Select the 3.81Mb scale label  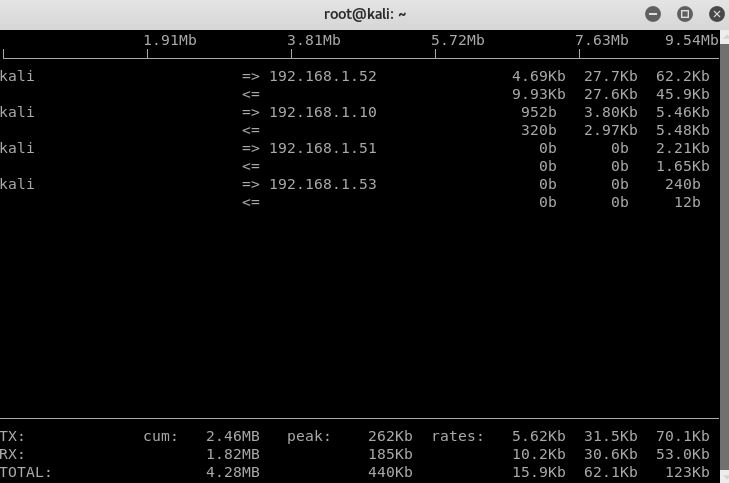pyautogui.click(x=314, y=40)
